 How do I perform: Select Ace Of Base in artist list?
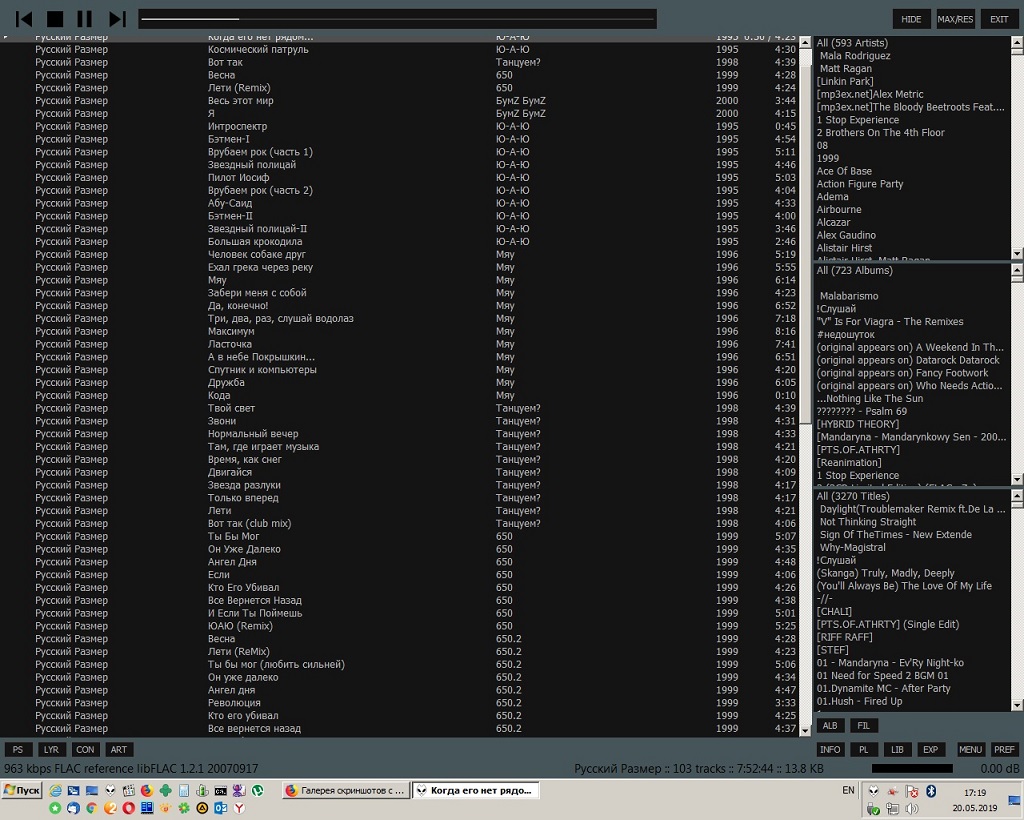(844, 171)
